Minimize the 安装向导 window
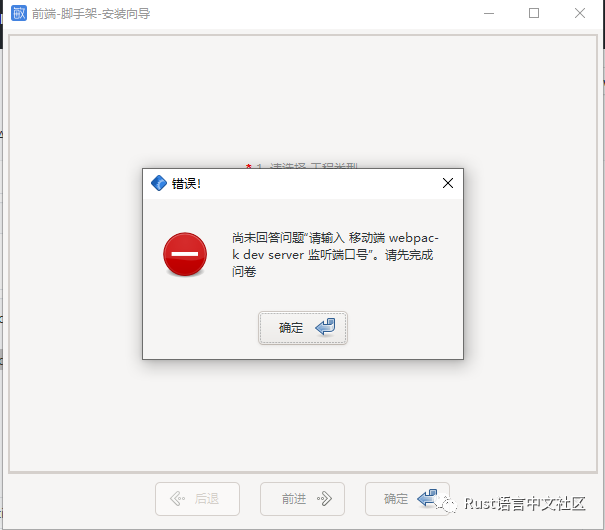The width and height of the screenshot is (605, 530). tap(489, 14)
